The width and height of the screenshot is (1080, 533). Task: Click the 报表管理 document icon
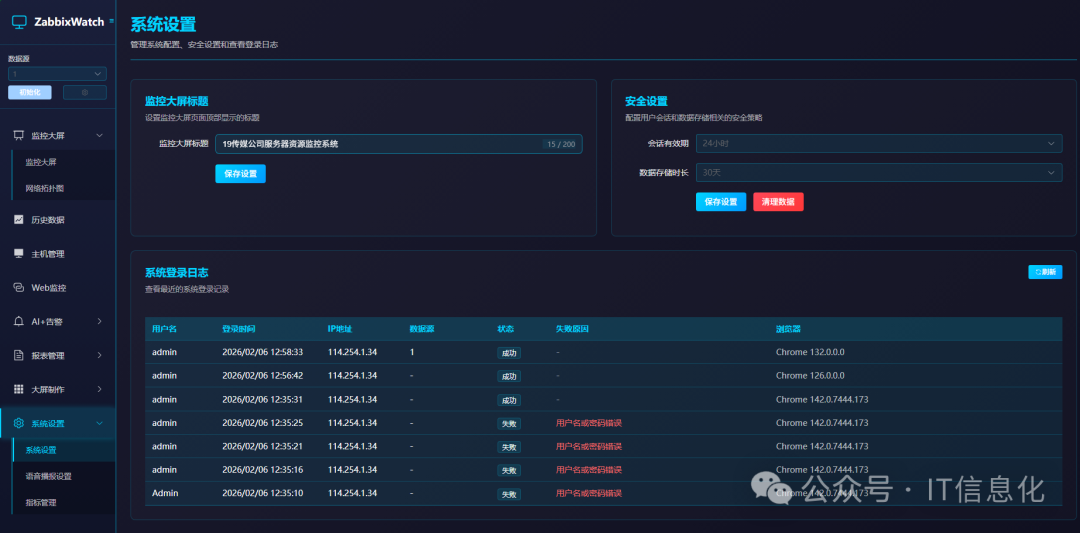(19, 355)
